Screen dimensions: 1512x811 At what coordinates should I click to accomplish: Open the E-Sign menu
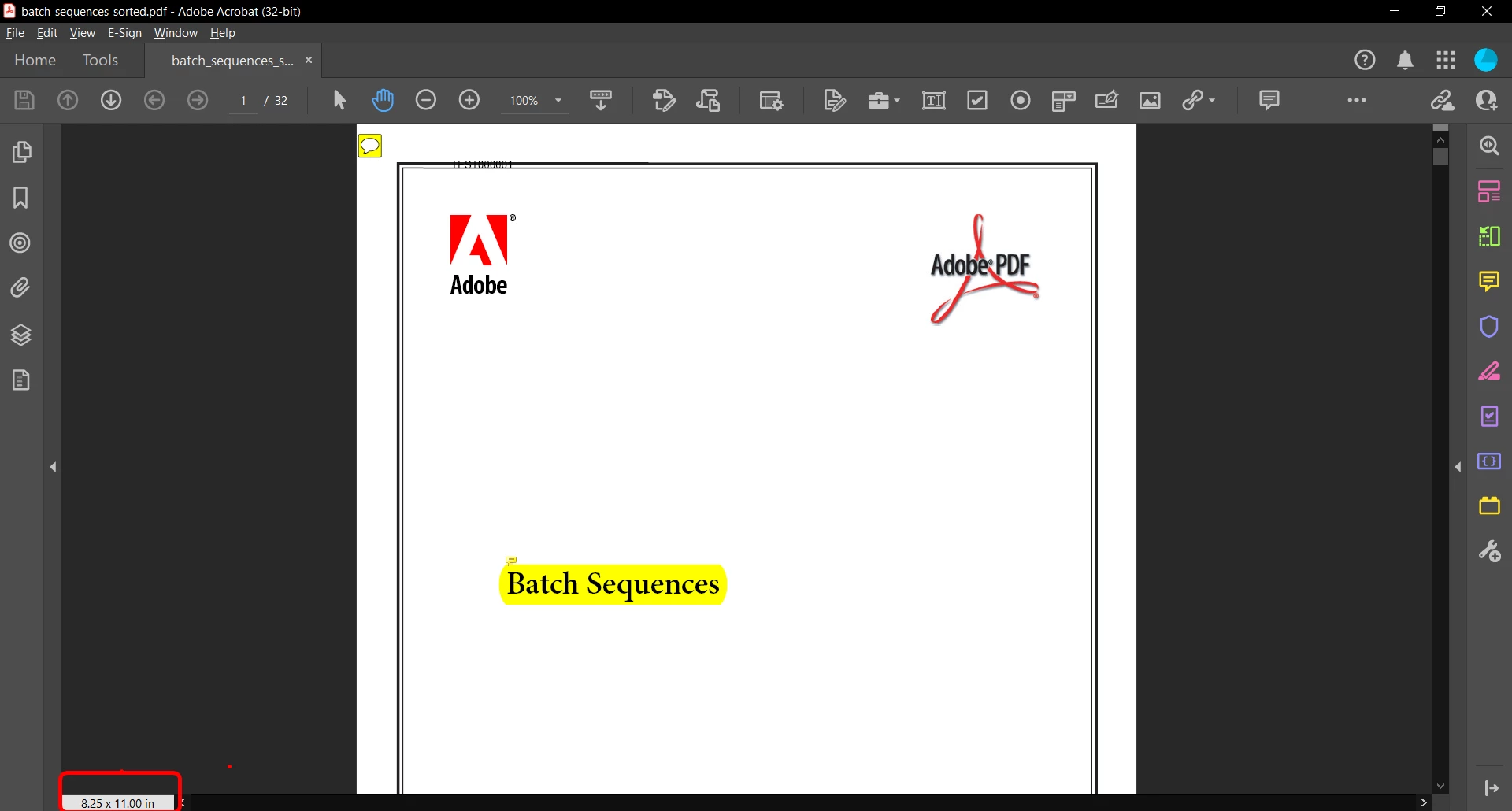pyautogui.click(x=124, y=33)
